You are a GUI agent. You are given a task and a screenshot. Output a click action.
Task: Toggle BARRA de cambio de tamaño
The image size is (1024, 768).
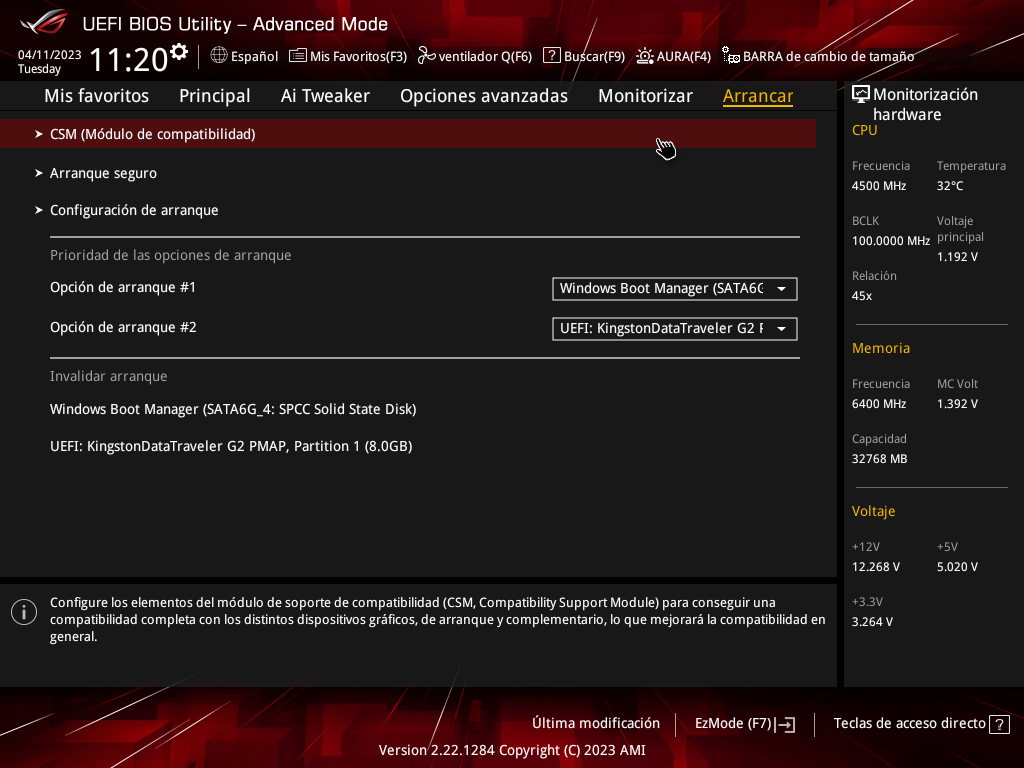829,56
